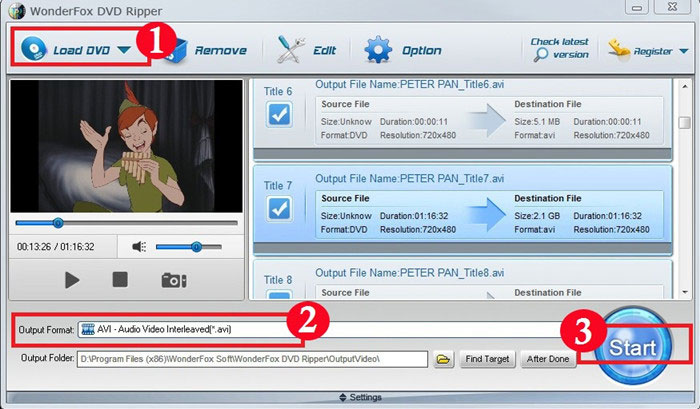Toggle the Title 8 checkbox
The width and height of the screenshot is (700, 409).
279,295
